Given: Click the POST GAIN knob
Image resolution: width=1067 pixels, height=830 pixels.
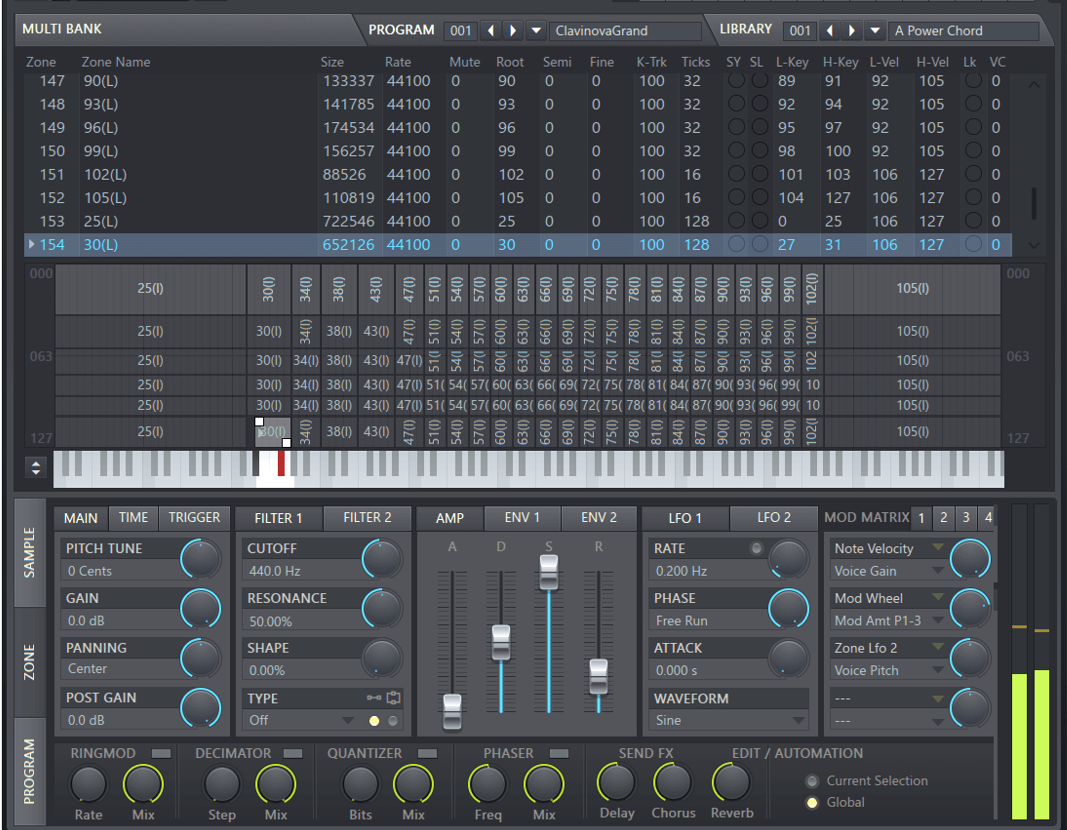Looking at the screenshot, I should pyautogui.click(x=201, y=708).
